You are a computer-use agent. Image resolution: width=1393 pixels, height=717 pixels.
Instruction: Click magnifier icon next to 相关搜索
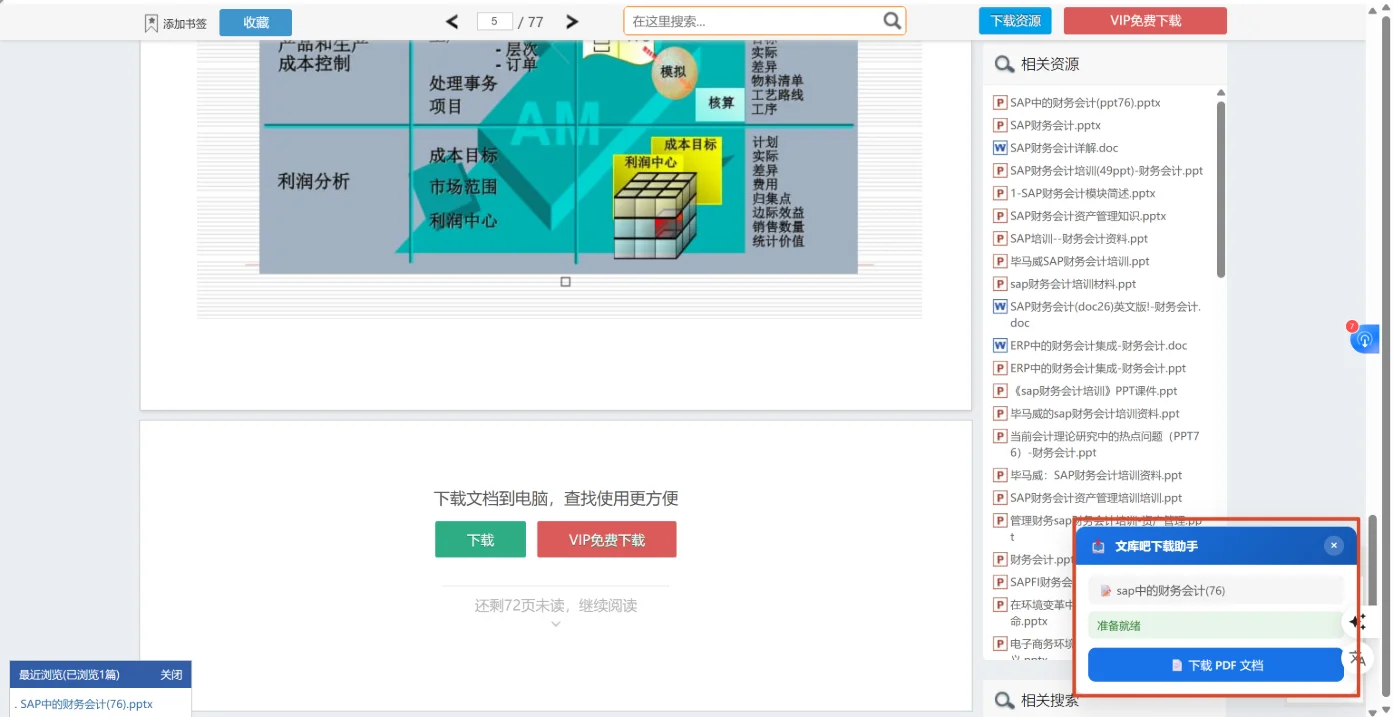point(1004,700)
